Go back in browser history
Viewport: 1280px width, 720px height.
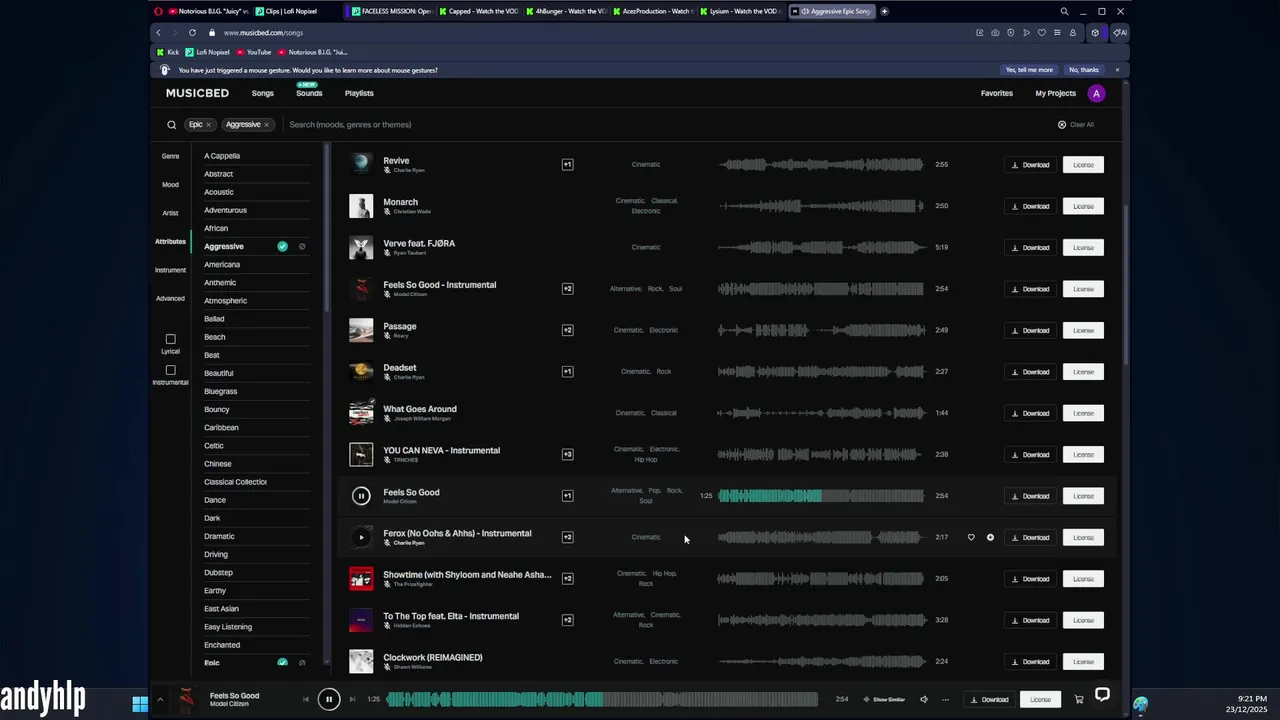coord(158,32)
